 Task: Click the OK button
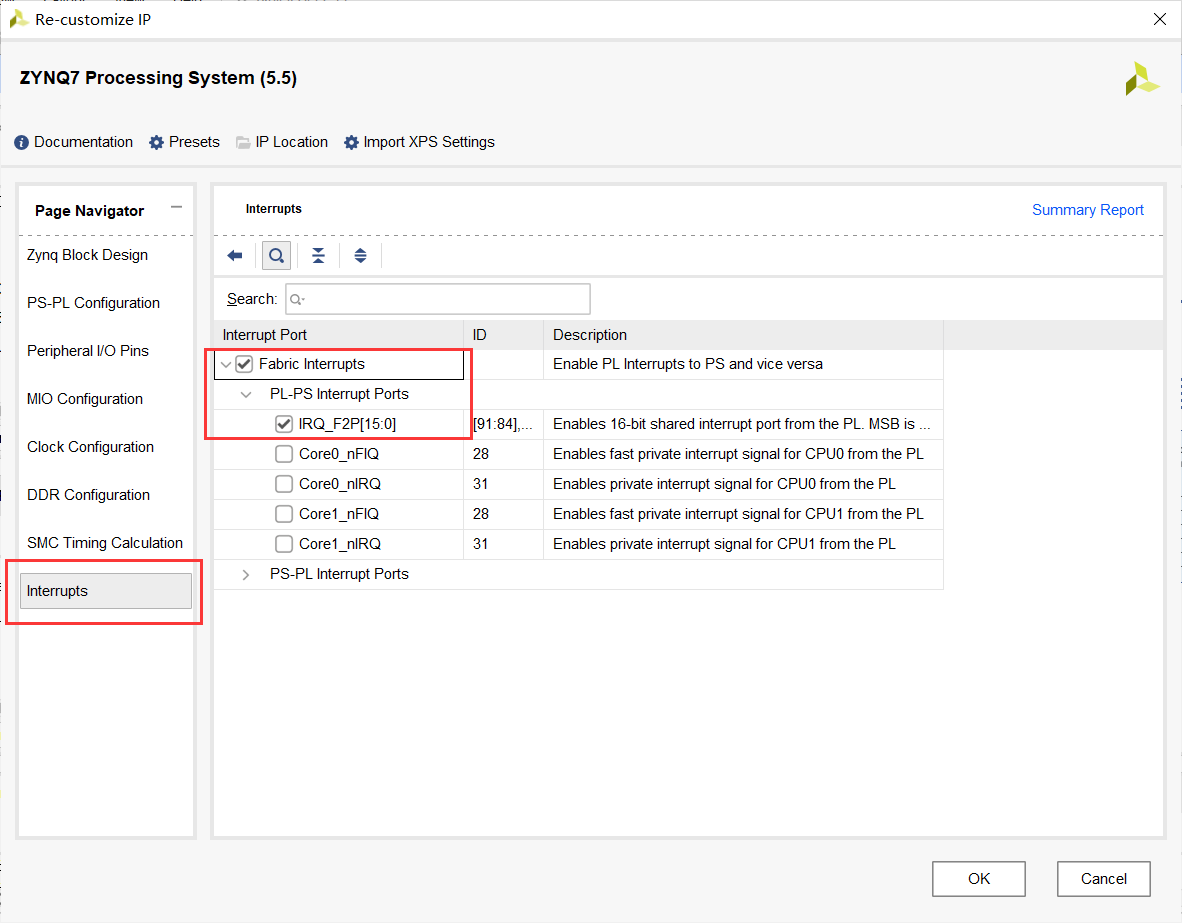[978, 879]
